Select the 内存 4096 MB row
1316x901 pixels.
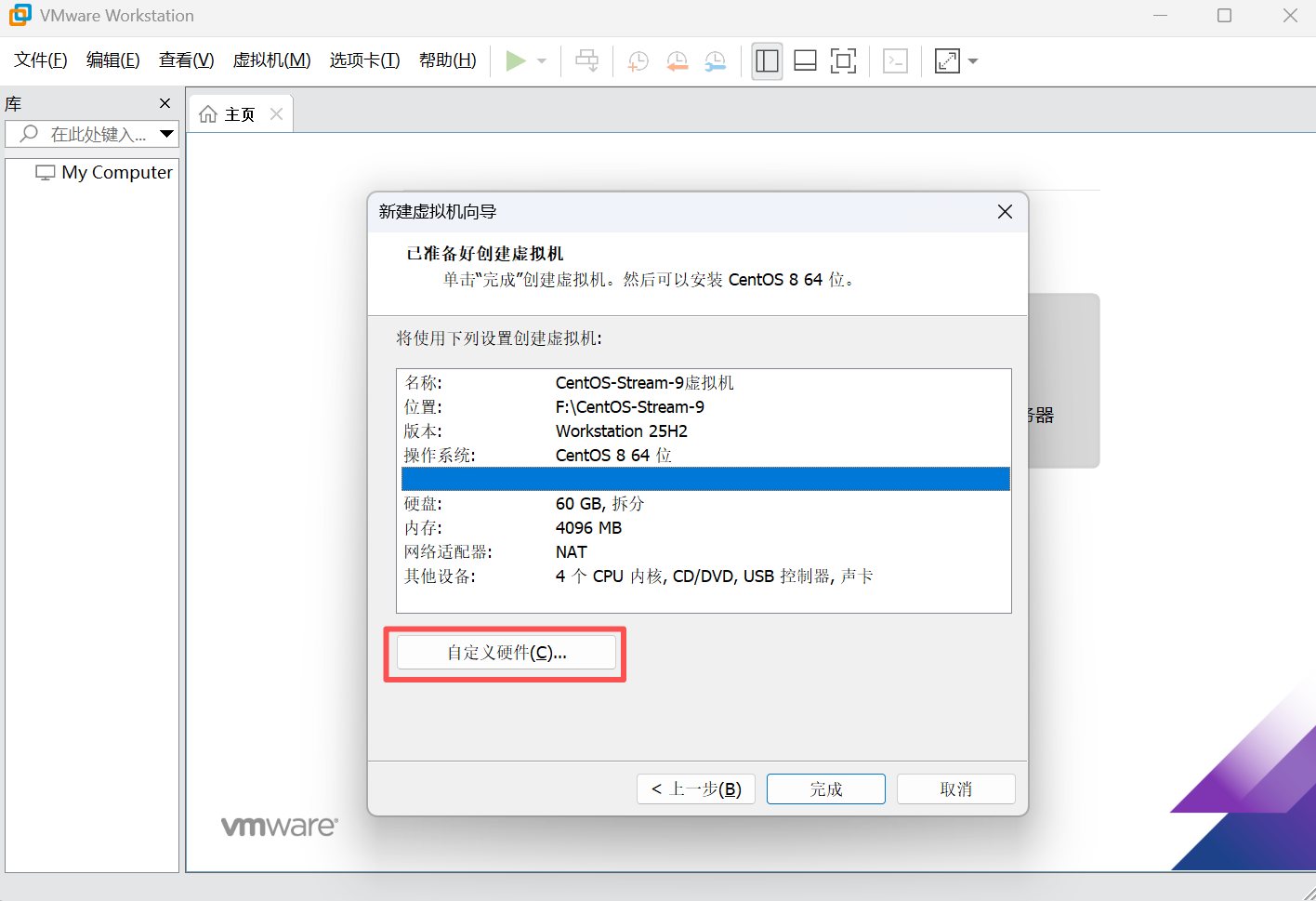705,527
